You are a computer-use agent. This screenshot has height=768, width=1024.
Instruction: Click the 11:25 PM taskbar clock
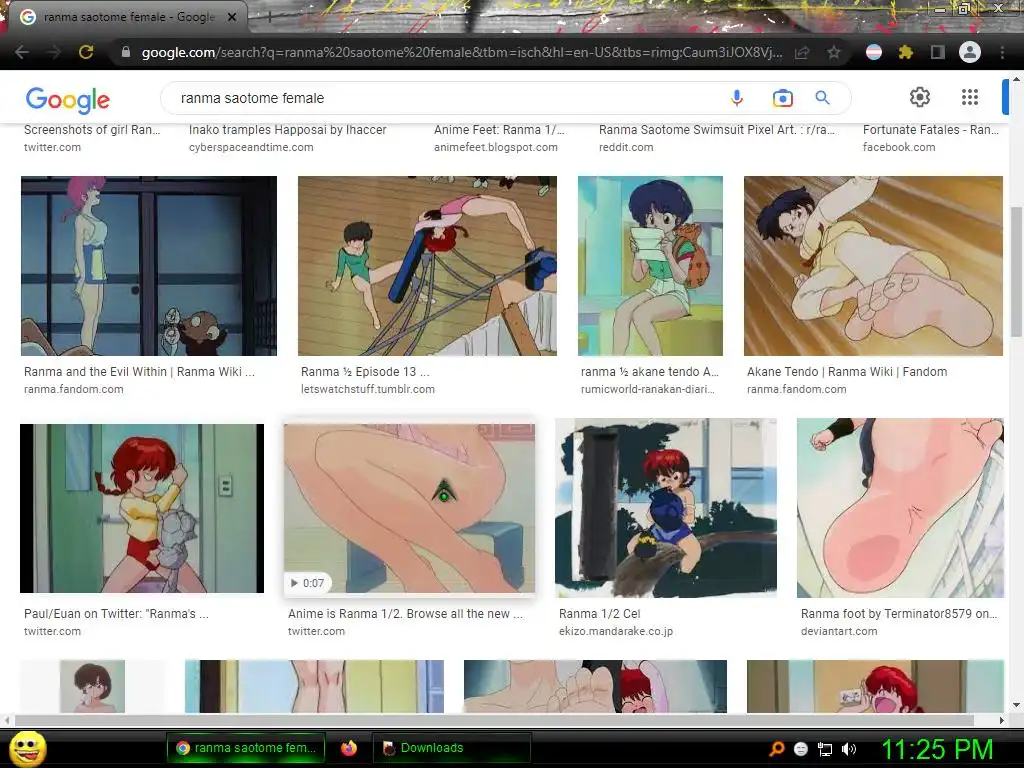pos(938,749)
